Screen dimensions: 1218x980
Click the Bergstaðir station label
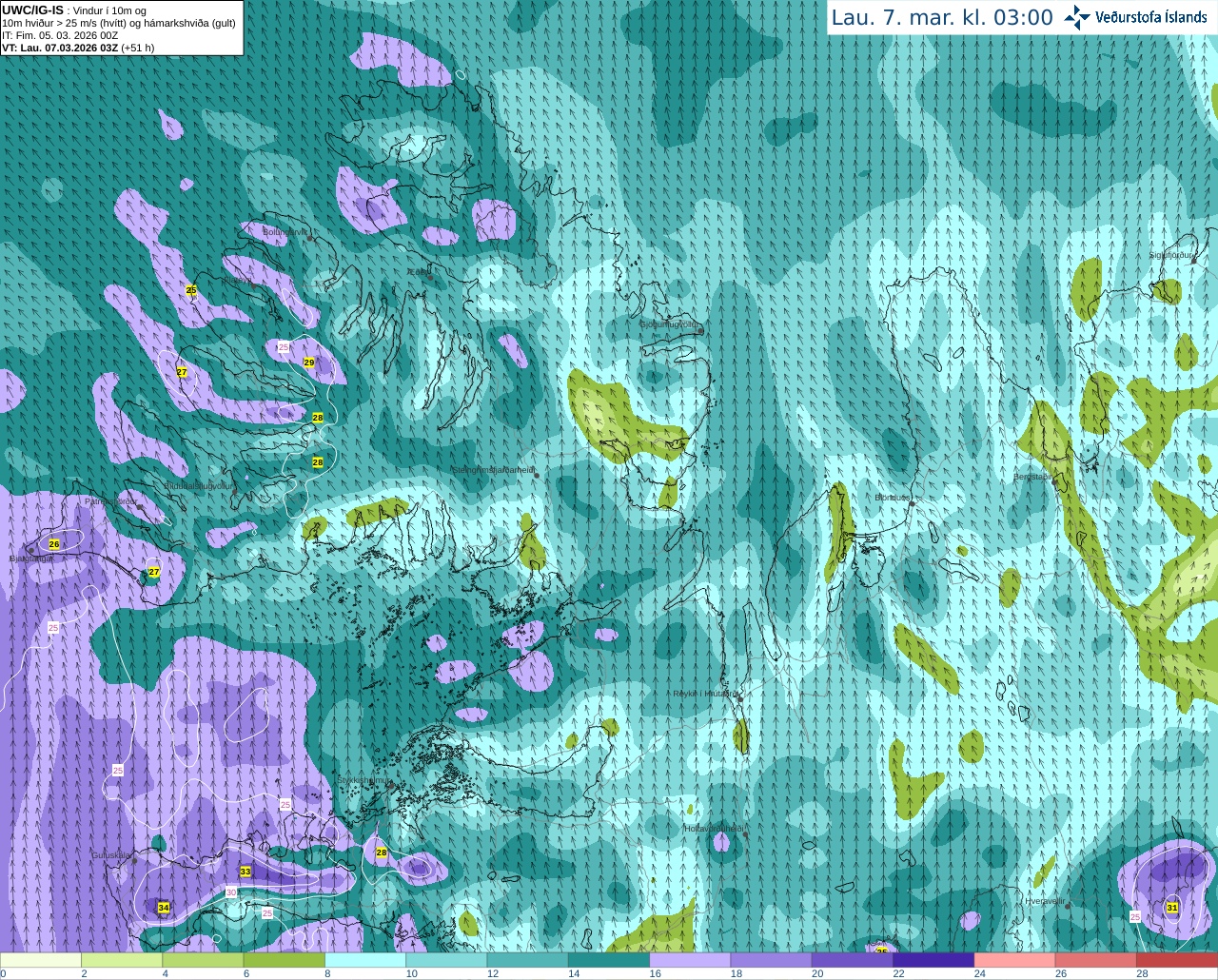pyautogui.click(x=1035, y=477)
